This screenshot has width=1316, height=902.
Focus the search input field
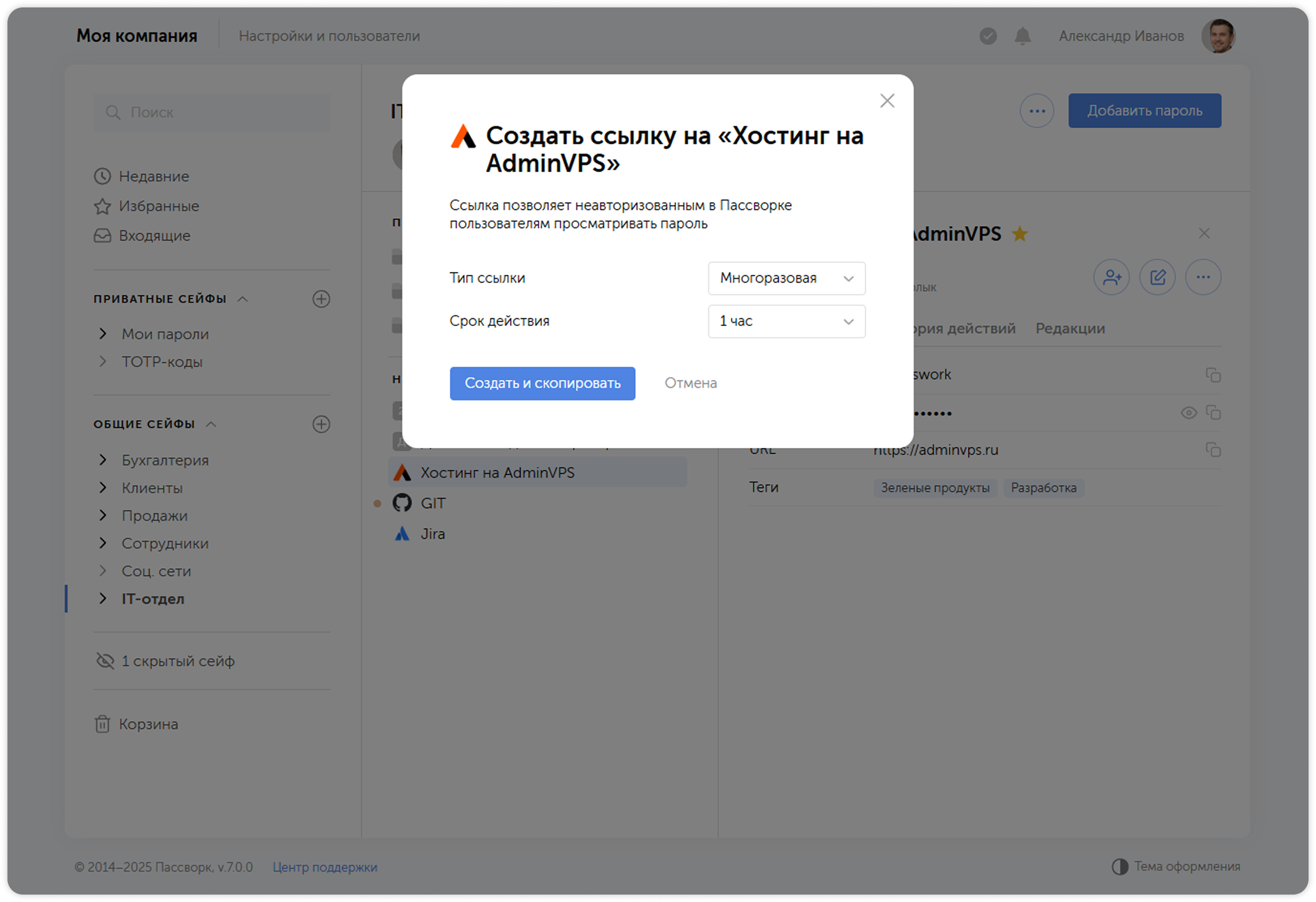(211, 112)
